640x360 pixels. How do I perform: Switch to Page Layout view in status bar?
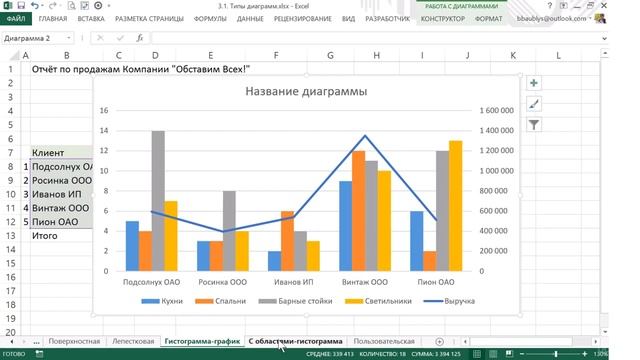pyautogui.click(x=493, y=354)
